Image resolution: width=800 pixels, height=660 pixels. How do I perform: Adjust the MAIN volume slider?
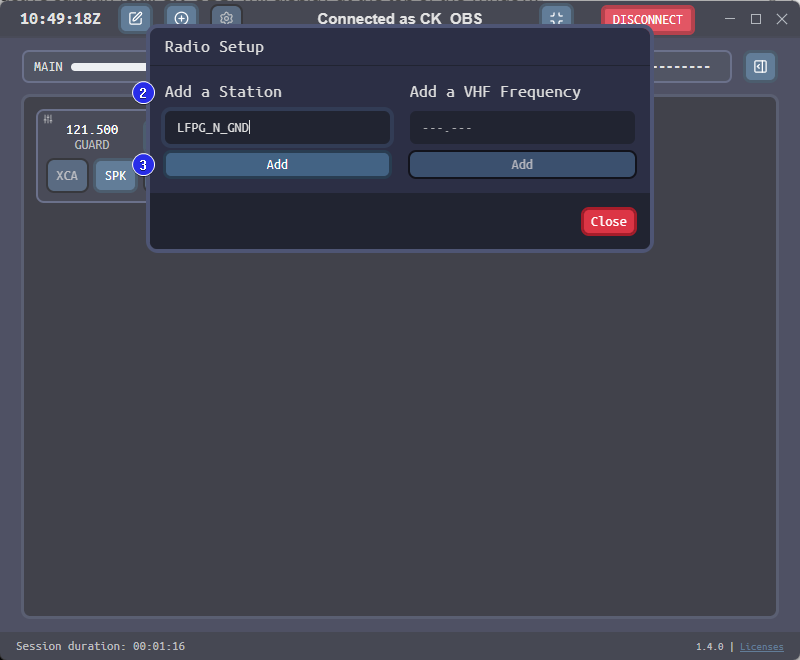109,67
